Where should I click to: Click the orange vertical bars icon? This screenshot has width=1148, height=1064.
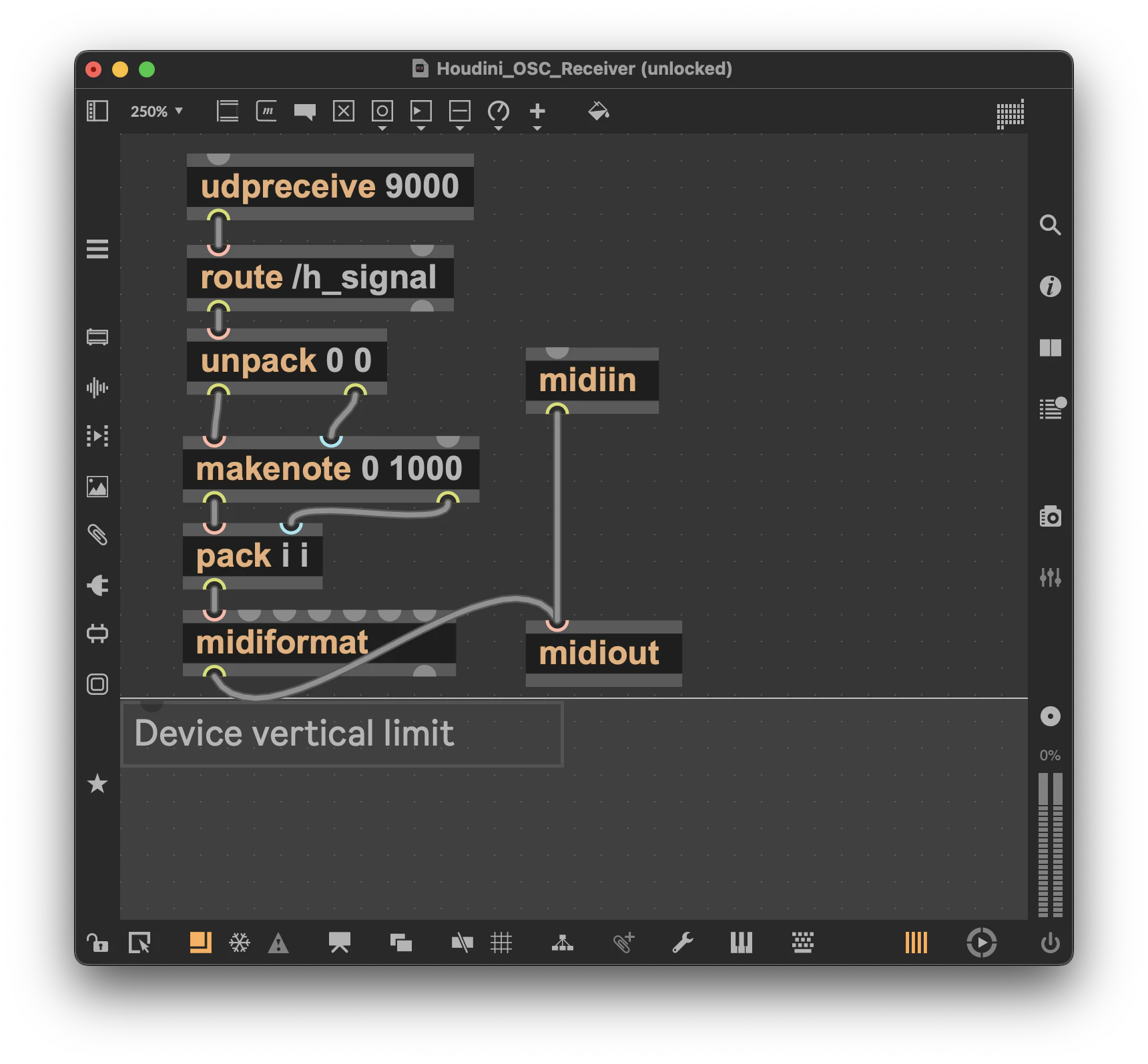tap(916, 943)
